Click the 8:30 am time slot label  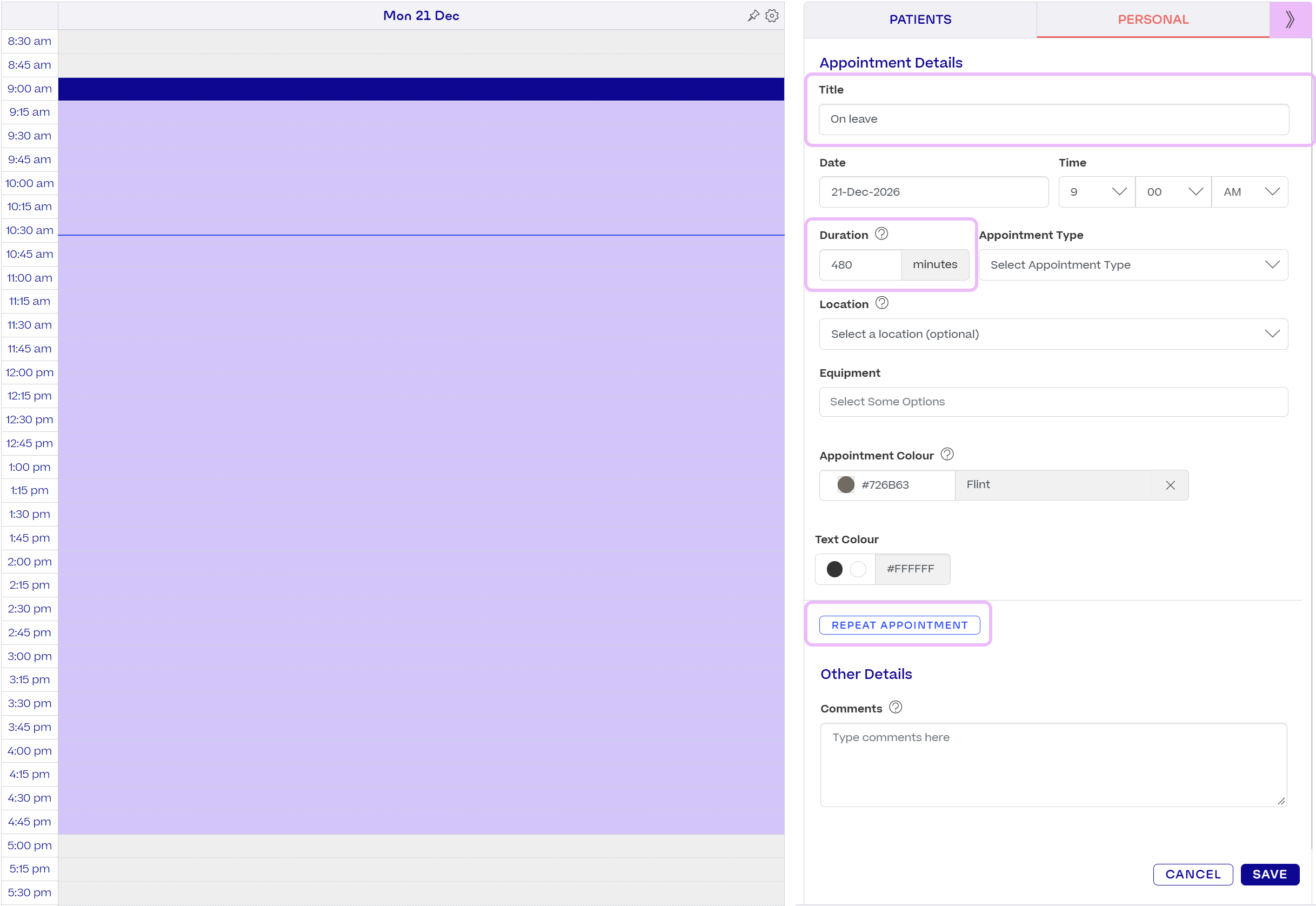point(30,42)
